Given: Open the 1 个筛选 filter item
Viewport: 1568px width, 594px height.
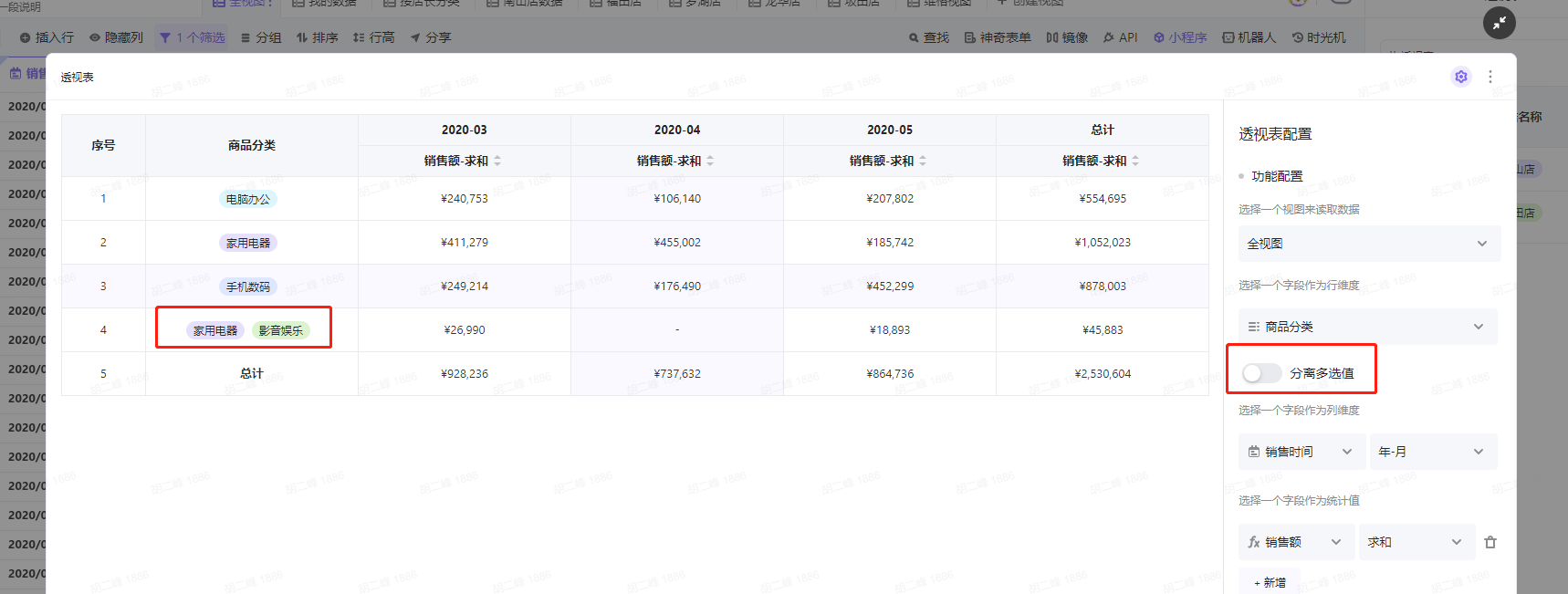Looking at the screenshot, I should coord(192,37).
